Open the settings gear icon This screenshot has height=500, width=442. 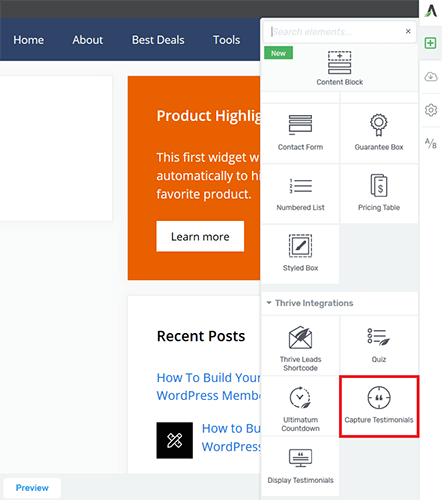click(431, 110)
